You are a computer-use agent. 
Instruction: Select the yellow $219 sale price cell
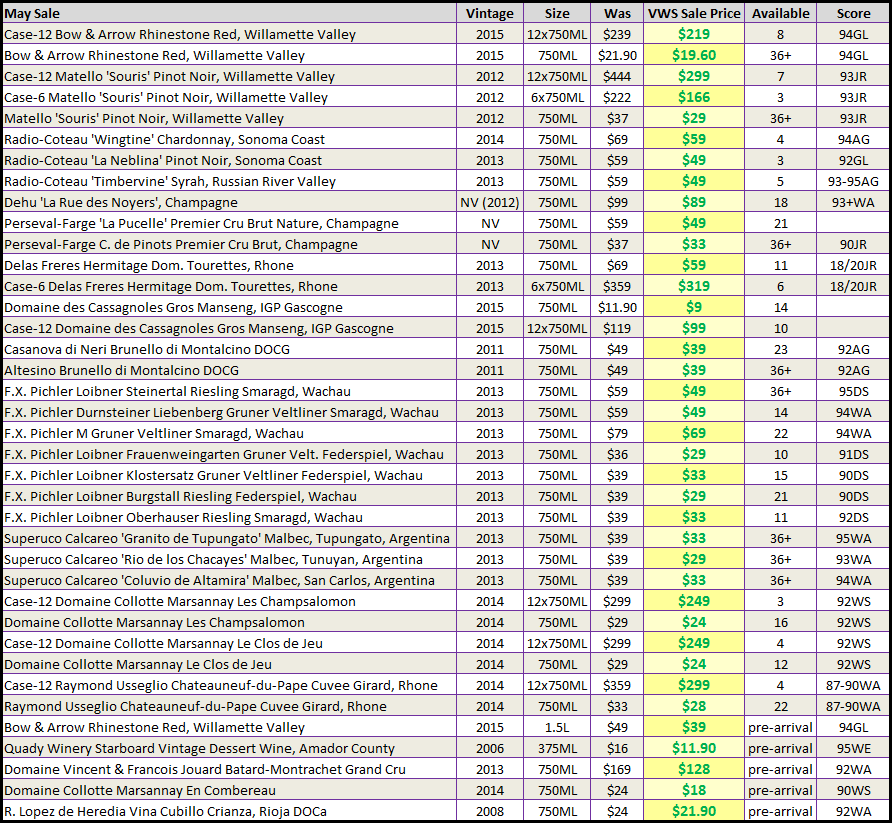coord(694,34)
